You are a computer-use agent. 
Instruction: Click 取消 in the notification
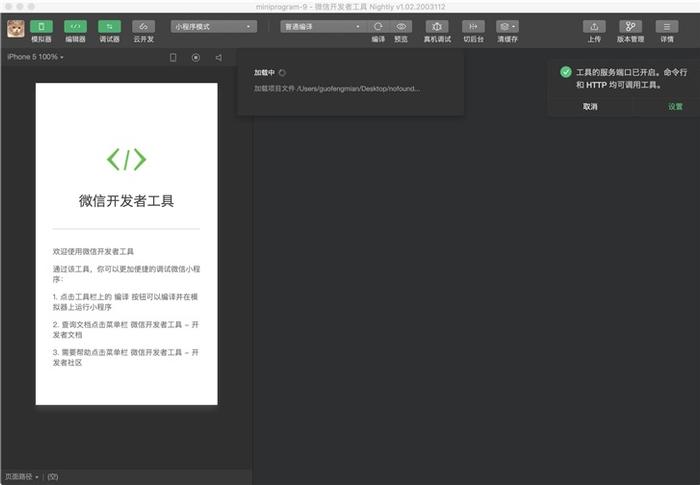pos(590,107)
